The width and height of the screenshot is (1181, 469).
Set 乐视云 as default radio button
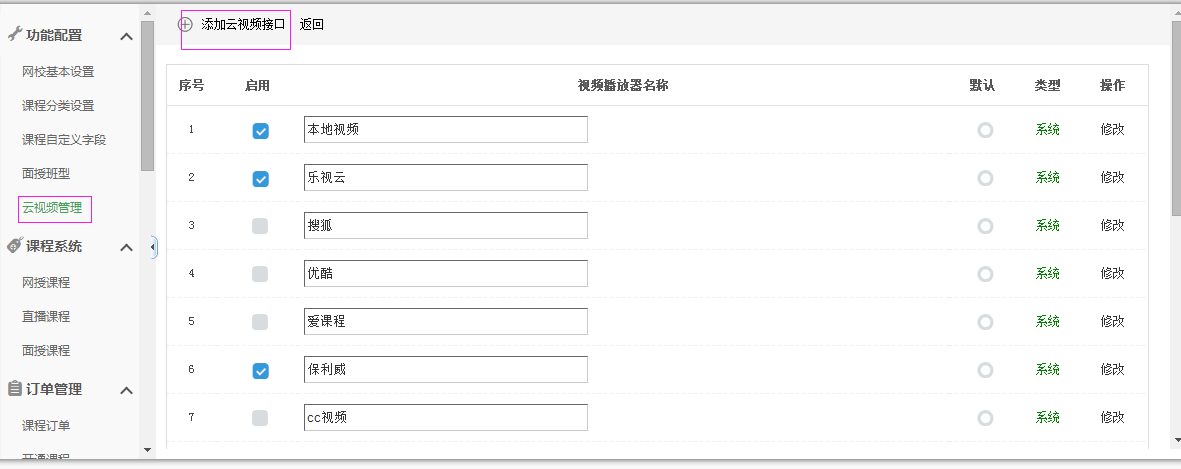pyautogui.click(x=985, y=178)
